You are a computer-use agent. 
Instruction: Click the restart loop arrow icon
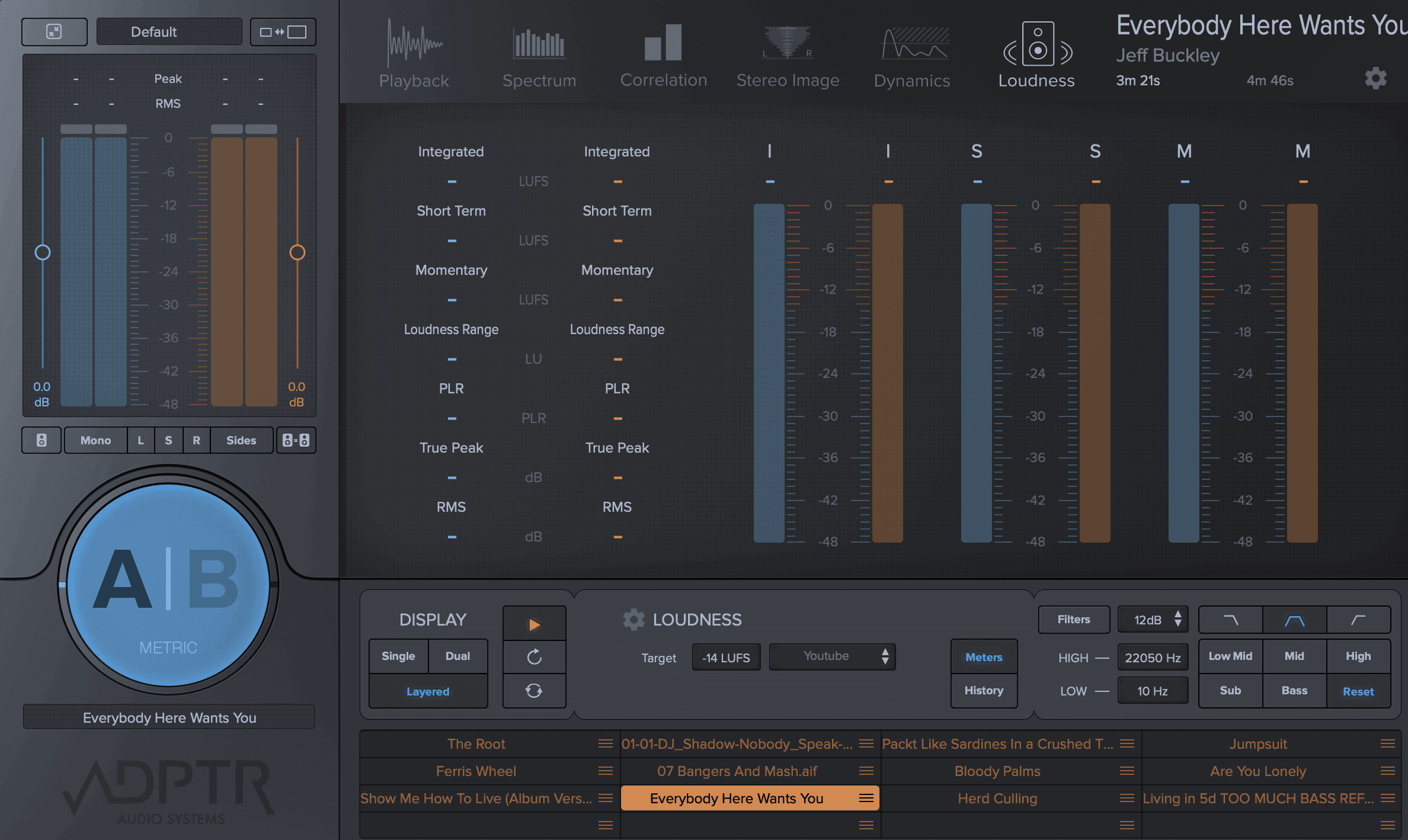(534, 657)
